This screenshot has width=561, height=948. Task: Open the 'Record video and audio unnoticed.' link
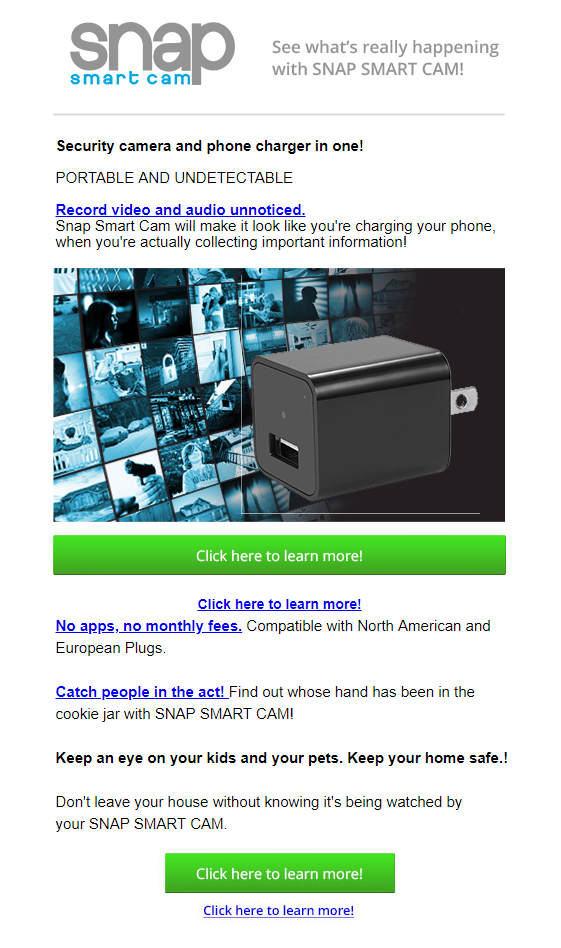click(180, 210)
